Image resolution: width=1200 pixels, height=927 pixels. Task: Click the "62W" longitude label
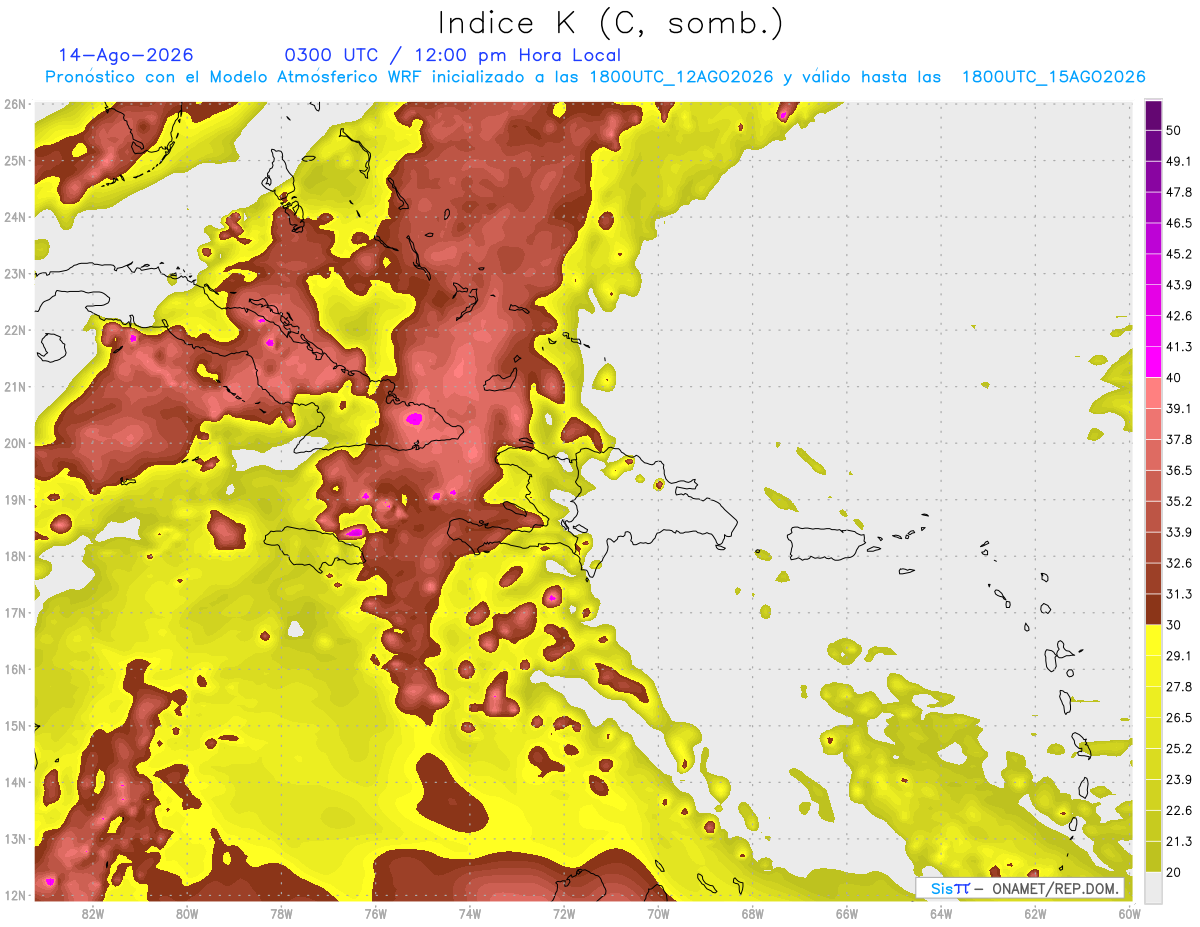(x=1036, y=914)
